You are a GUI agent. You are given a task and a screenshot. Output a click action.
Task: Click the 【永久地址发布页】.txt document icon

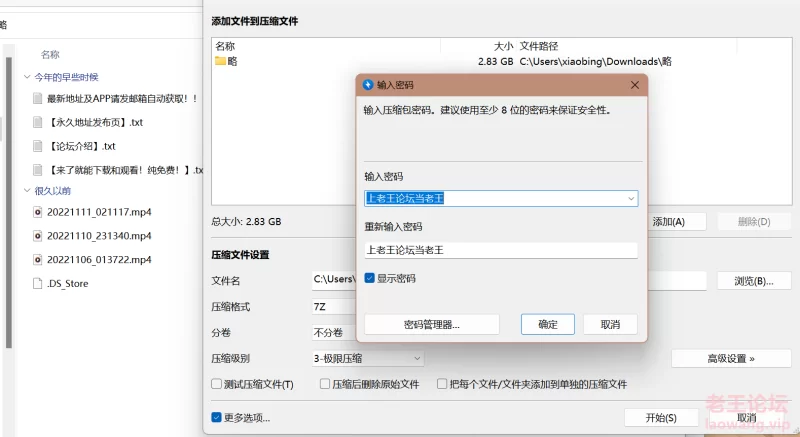coord(37,122)
